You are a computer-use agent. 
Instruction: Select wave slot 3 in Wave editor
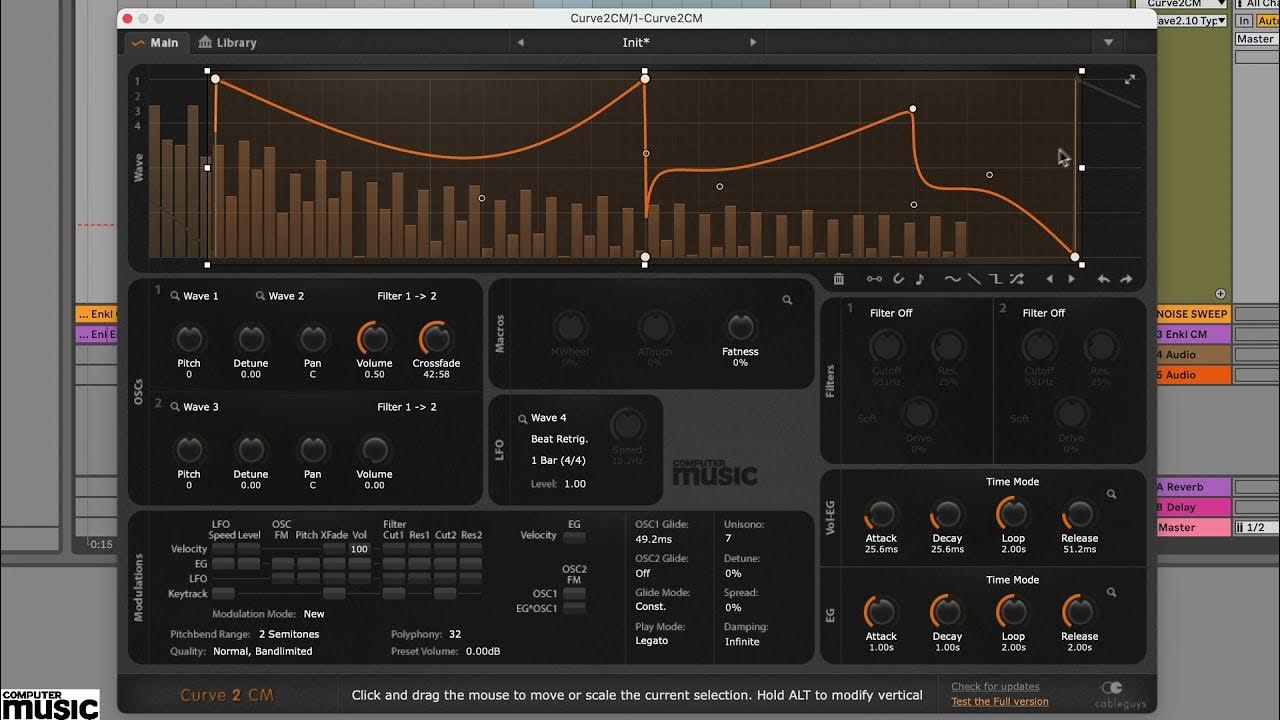pyautogui.click(x=138, y=112)
